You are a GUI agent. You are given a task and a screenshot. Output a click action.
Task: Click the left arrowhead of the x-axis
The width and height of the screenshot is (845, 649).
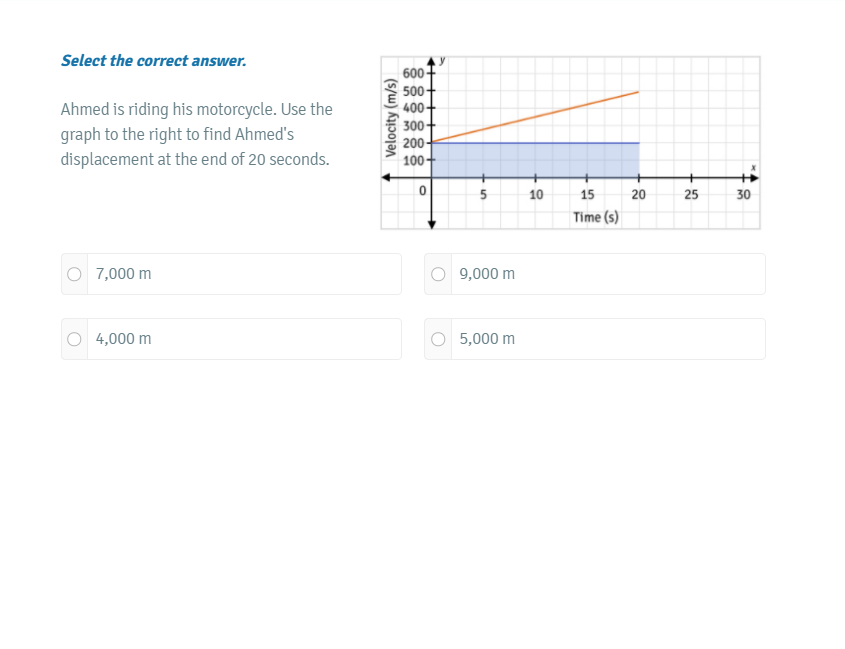click(386, 177)
